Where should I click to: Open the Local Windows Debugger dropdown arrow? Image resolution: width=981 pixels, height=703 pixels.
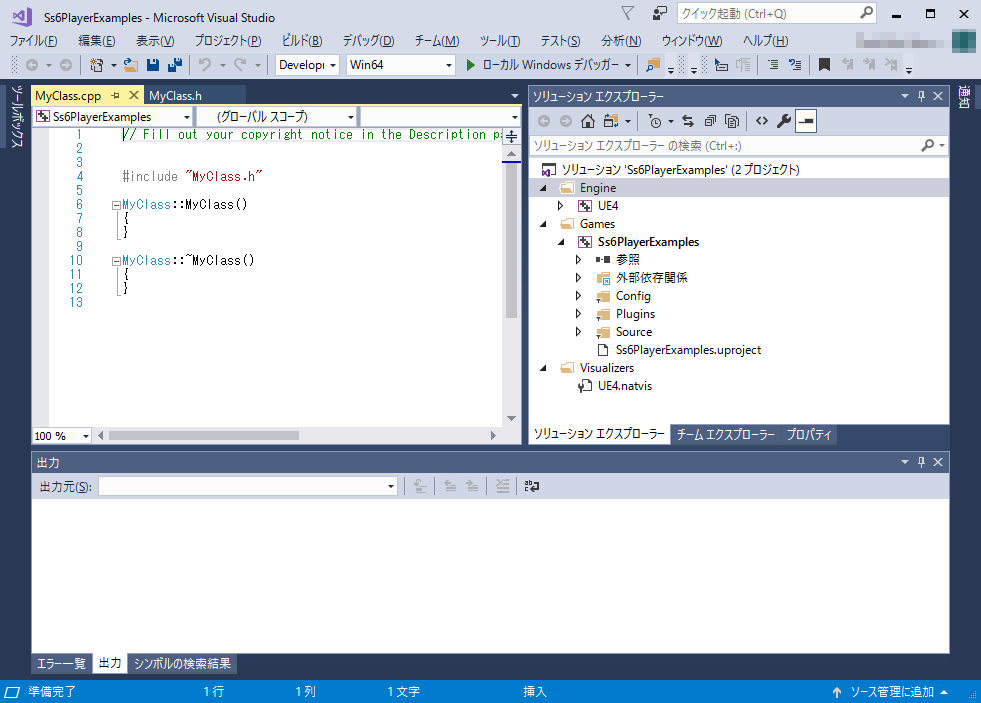pos(628,65)
